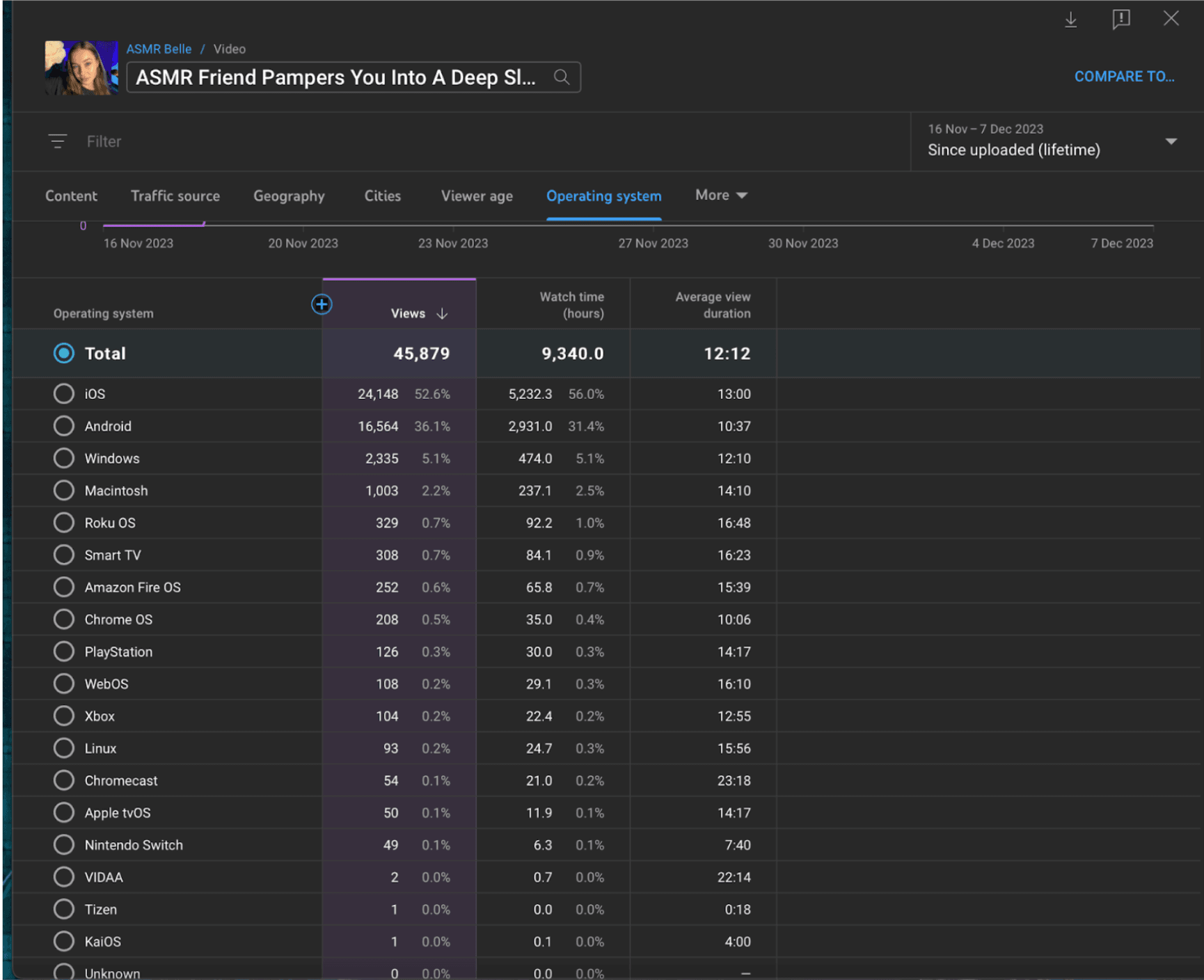Click the search icon in video title
The height and width of the screenshot is (980, 1204).
562,77
